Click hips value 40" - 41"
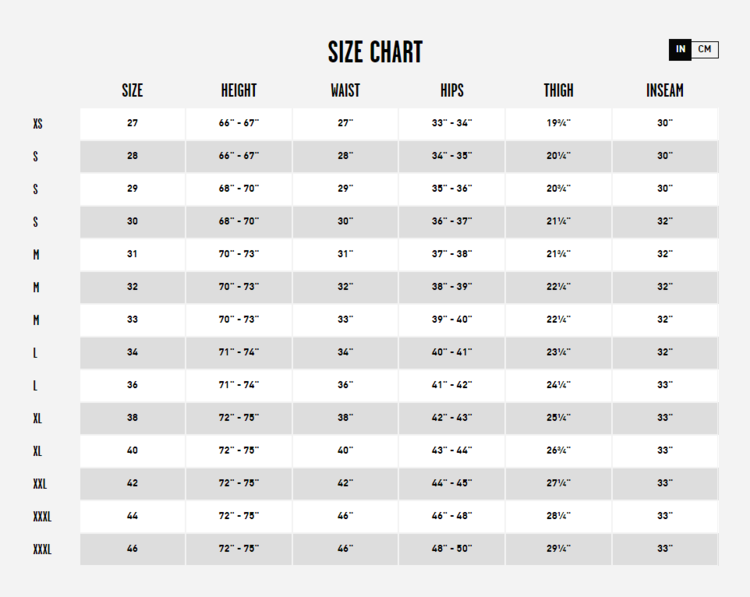The width and height of the screenshot is (750, 597). pyautogui.click(x=452, y=352)
